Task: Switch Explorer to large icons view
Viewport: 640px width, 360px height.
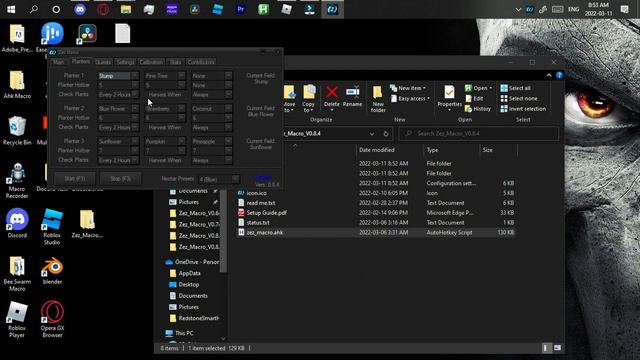Action: pyautogui.click(x=557, y=348)
